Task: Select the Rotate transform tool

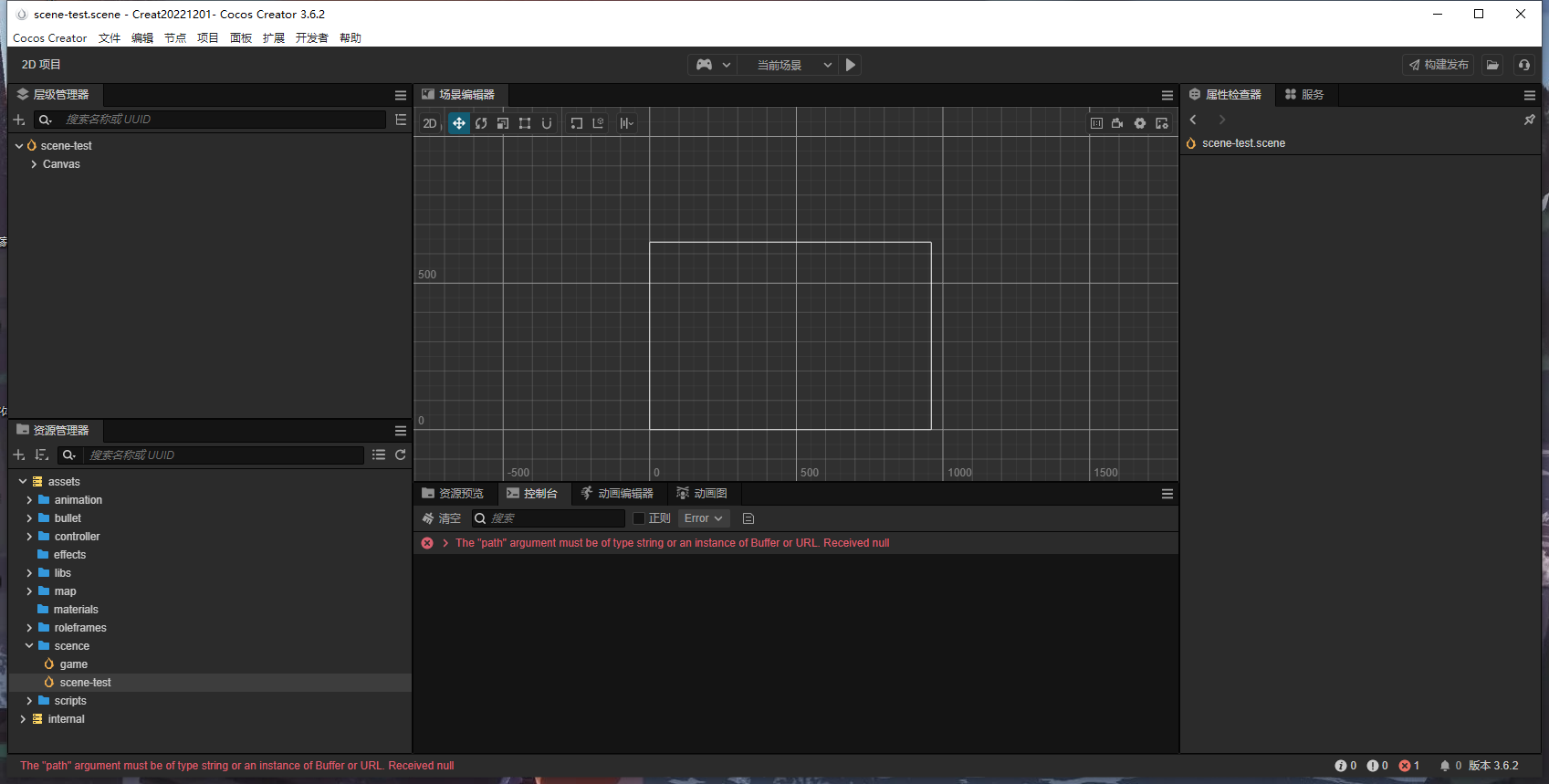Action: (x=481, y=123)
